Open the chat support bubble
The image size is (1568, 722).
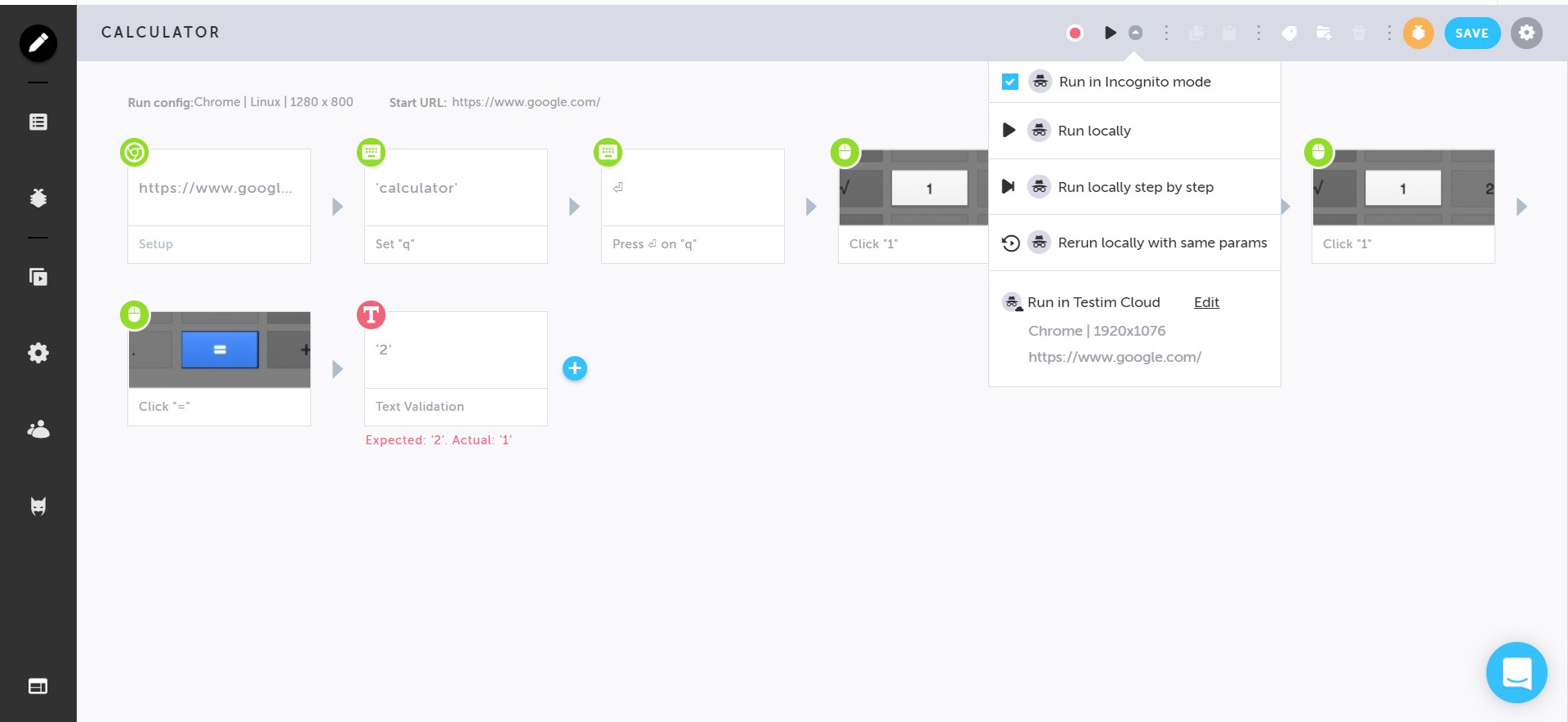click(1517, 672)
